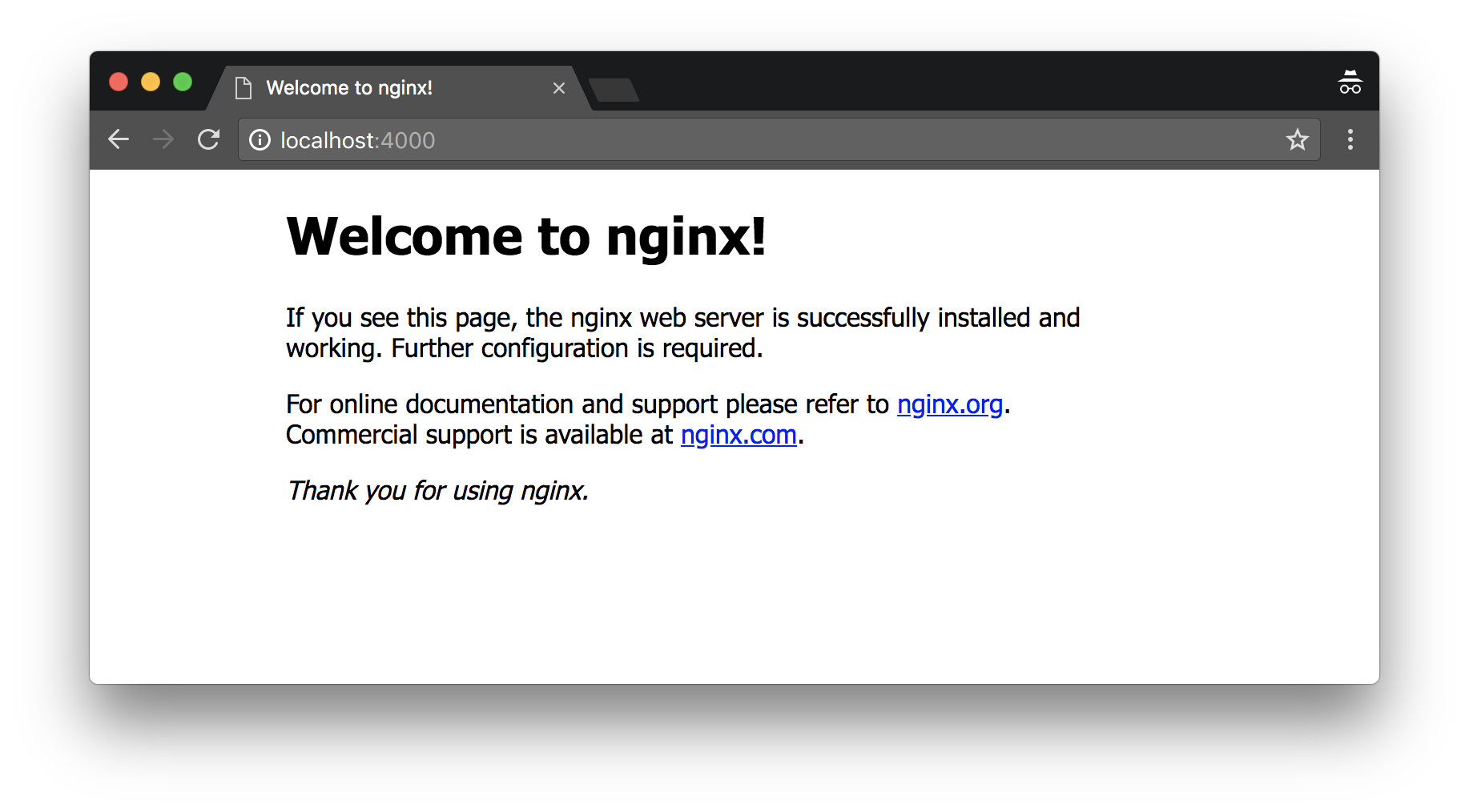
Task: Open the Chrome three-dot menu
Action: tap(1350, 139)
